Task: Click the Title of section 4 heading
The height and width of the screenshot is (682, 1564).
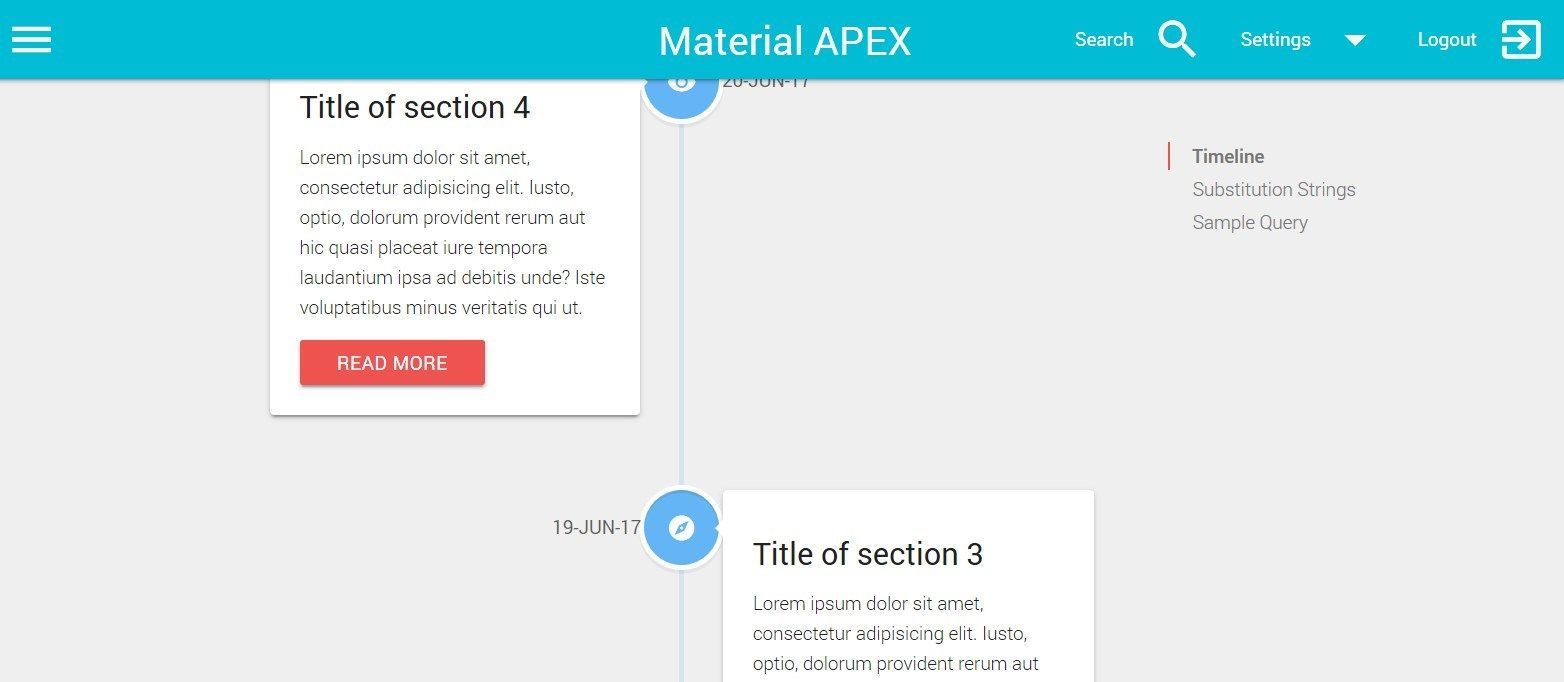Action: click(415, 107)
